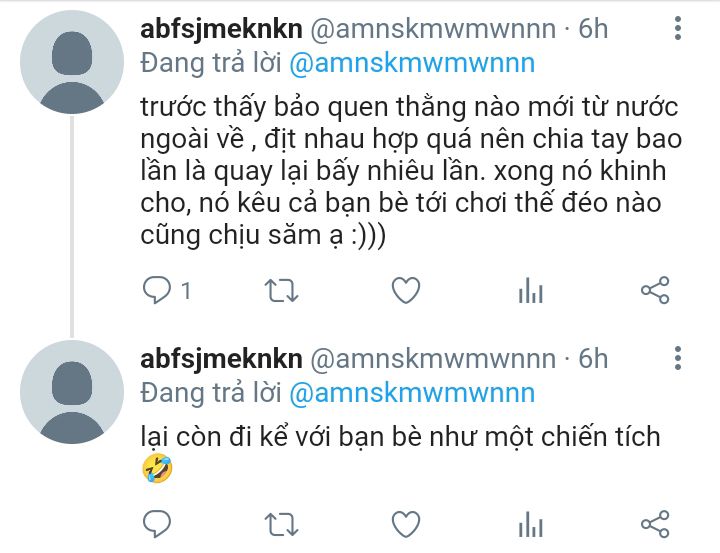
Task: Open abfsjmeknkn display name on second tweet
Action: pyautogui.click(x=221, y=359)
